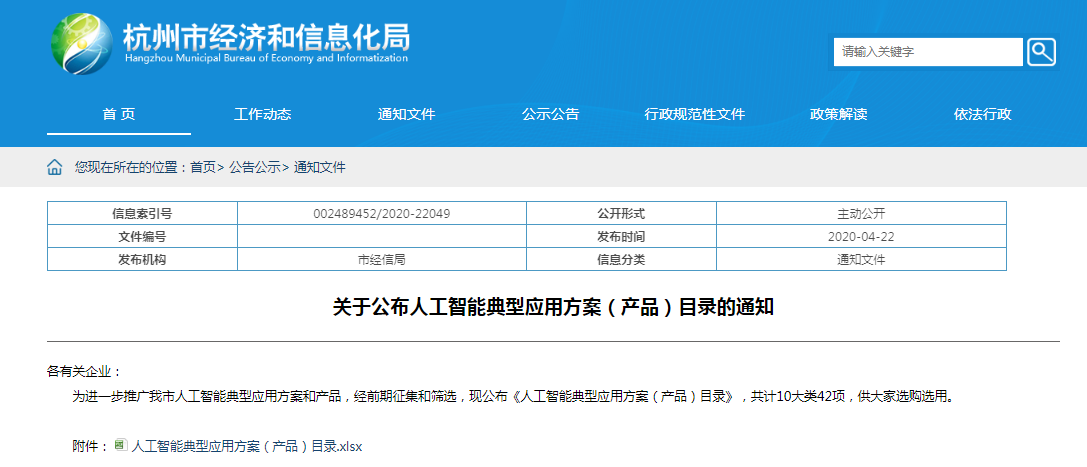Open 行政规范性文件 menu item
Screen dimensions: 1087x467
pyautogui.click(x=695, y=114)
